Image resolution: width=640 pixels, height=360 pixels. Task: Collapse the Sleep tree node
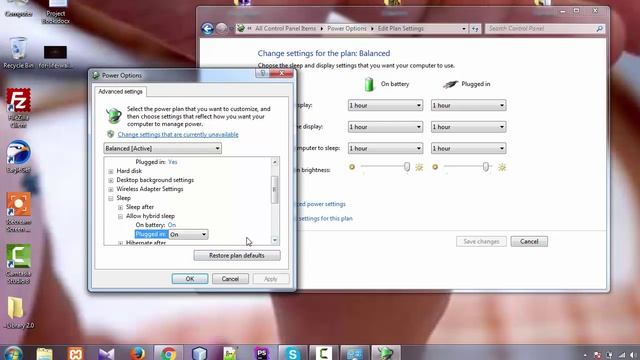pyautogui.click(x=111, y=198)
